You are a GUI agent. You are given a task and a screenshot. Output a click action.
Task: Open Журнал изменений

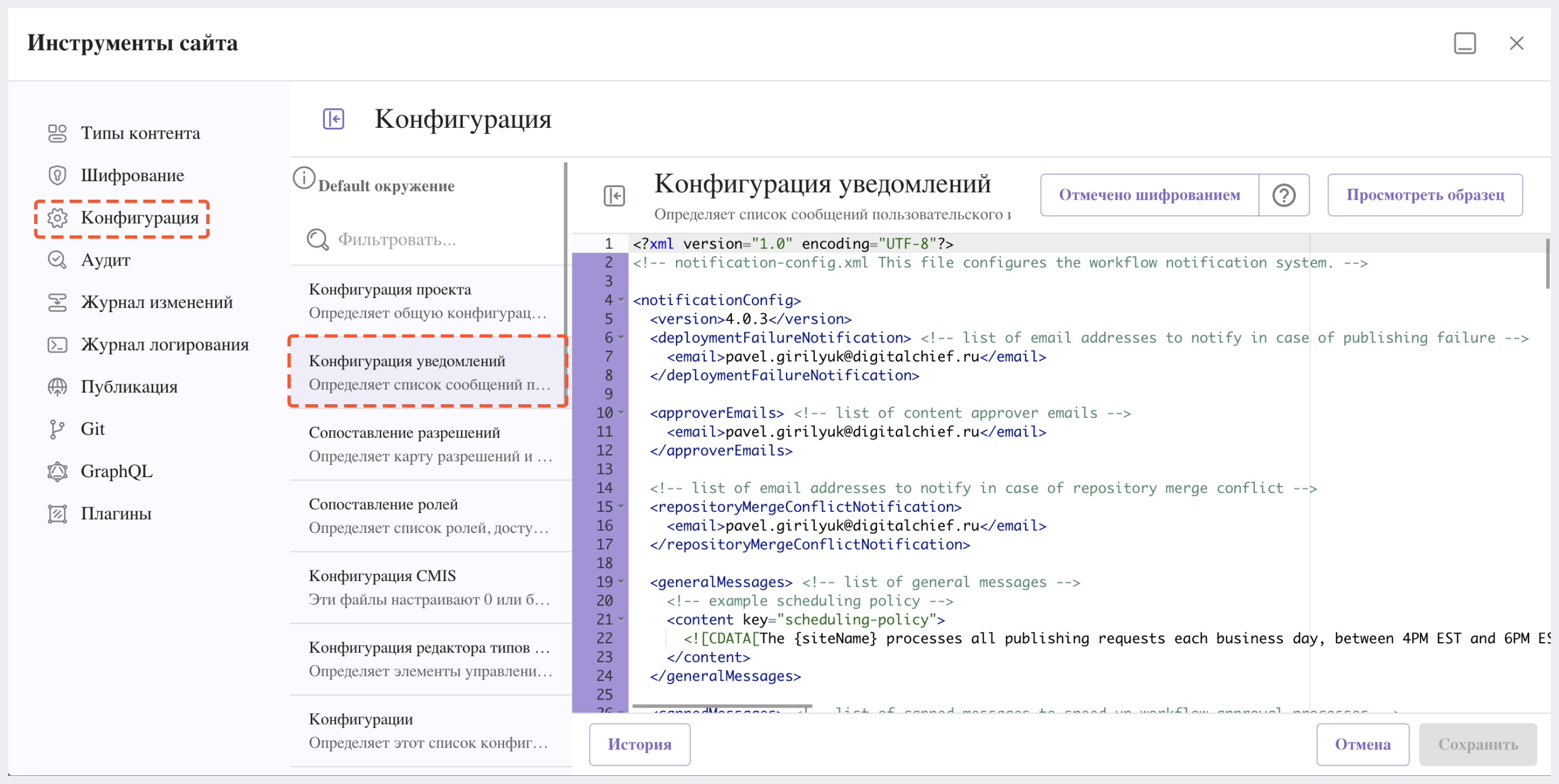(157, 302)
